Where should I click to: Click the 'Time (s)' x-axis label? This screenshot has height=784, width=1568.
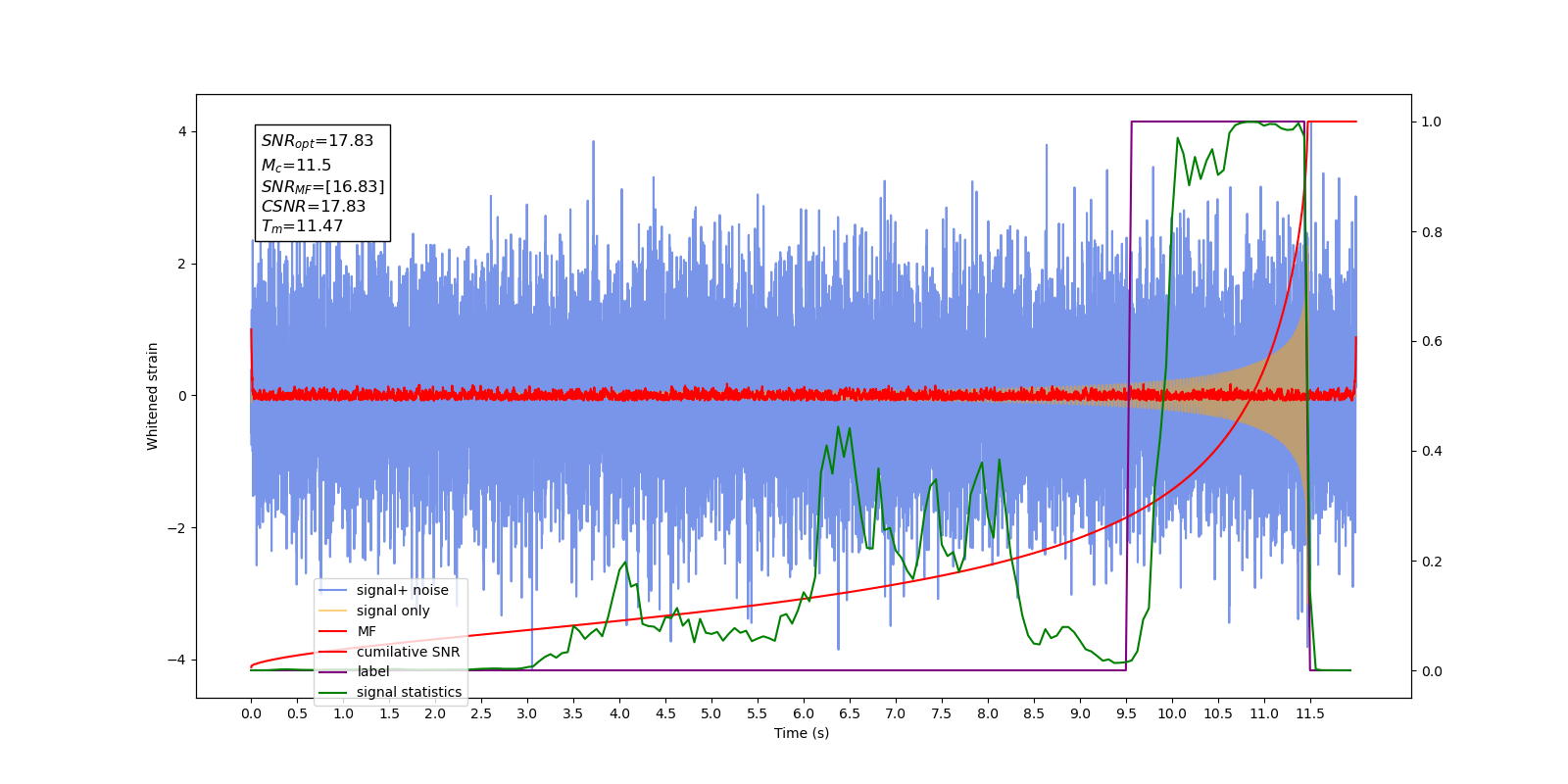(802, 733)
